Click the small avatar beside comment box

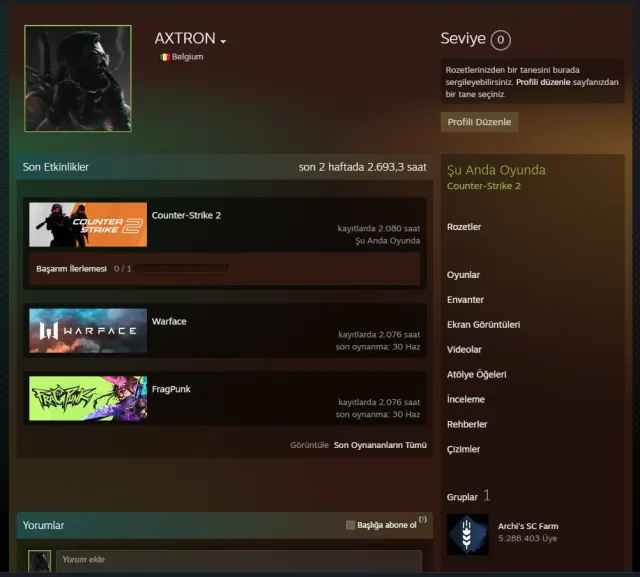40,561
